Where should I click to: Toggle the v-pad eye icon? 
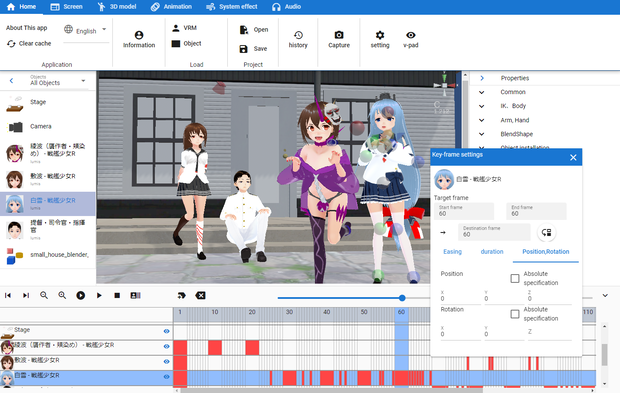(410, 40)
